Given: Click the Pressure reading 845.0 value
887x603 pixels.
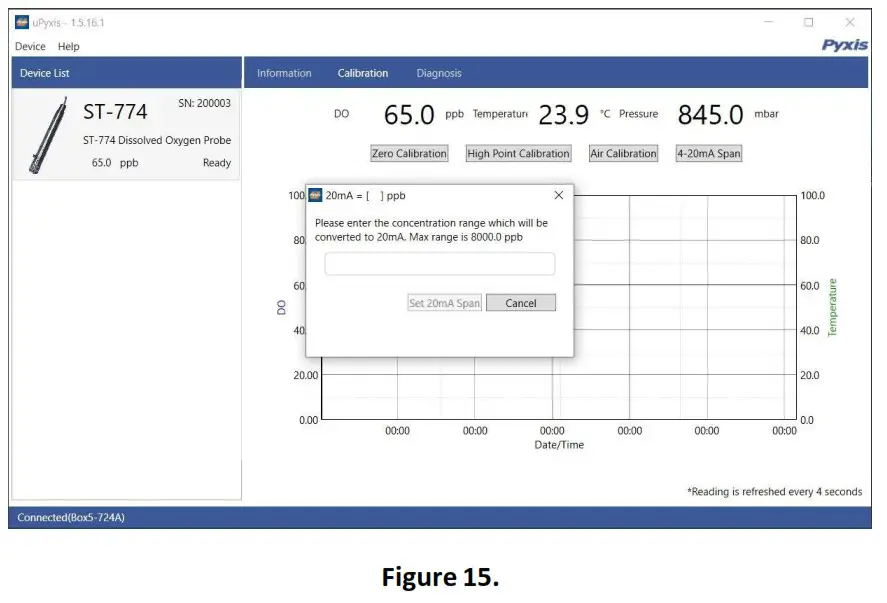Looking at the screenshot, I should click(711, 115).
